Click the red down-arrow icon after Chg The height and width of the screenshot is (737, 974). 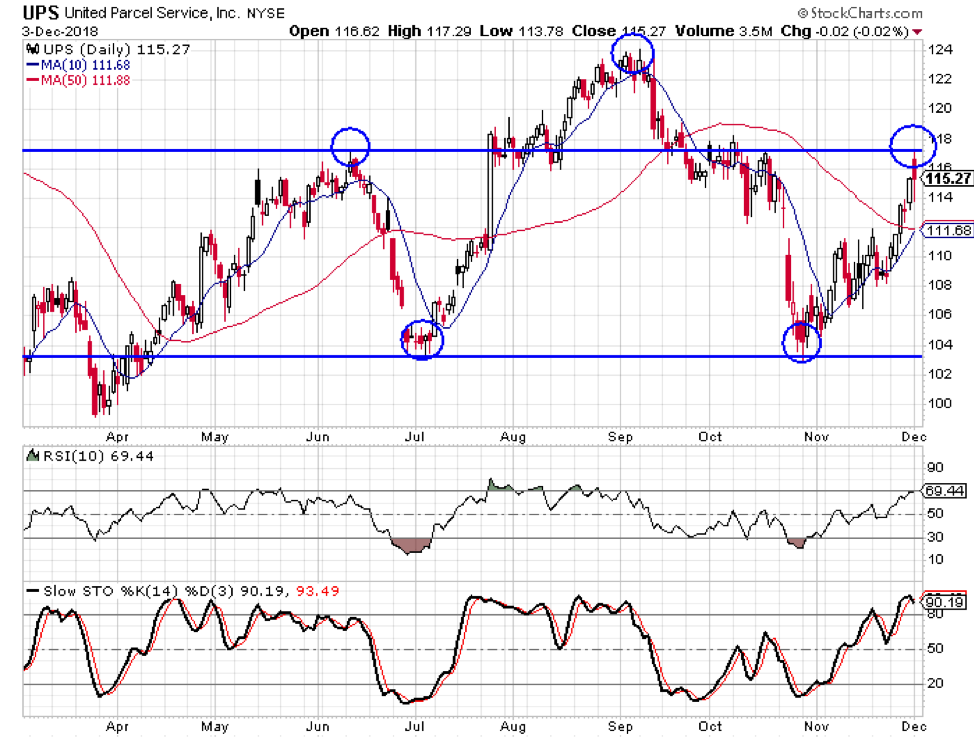(x=917, y=32)
